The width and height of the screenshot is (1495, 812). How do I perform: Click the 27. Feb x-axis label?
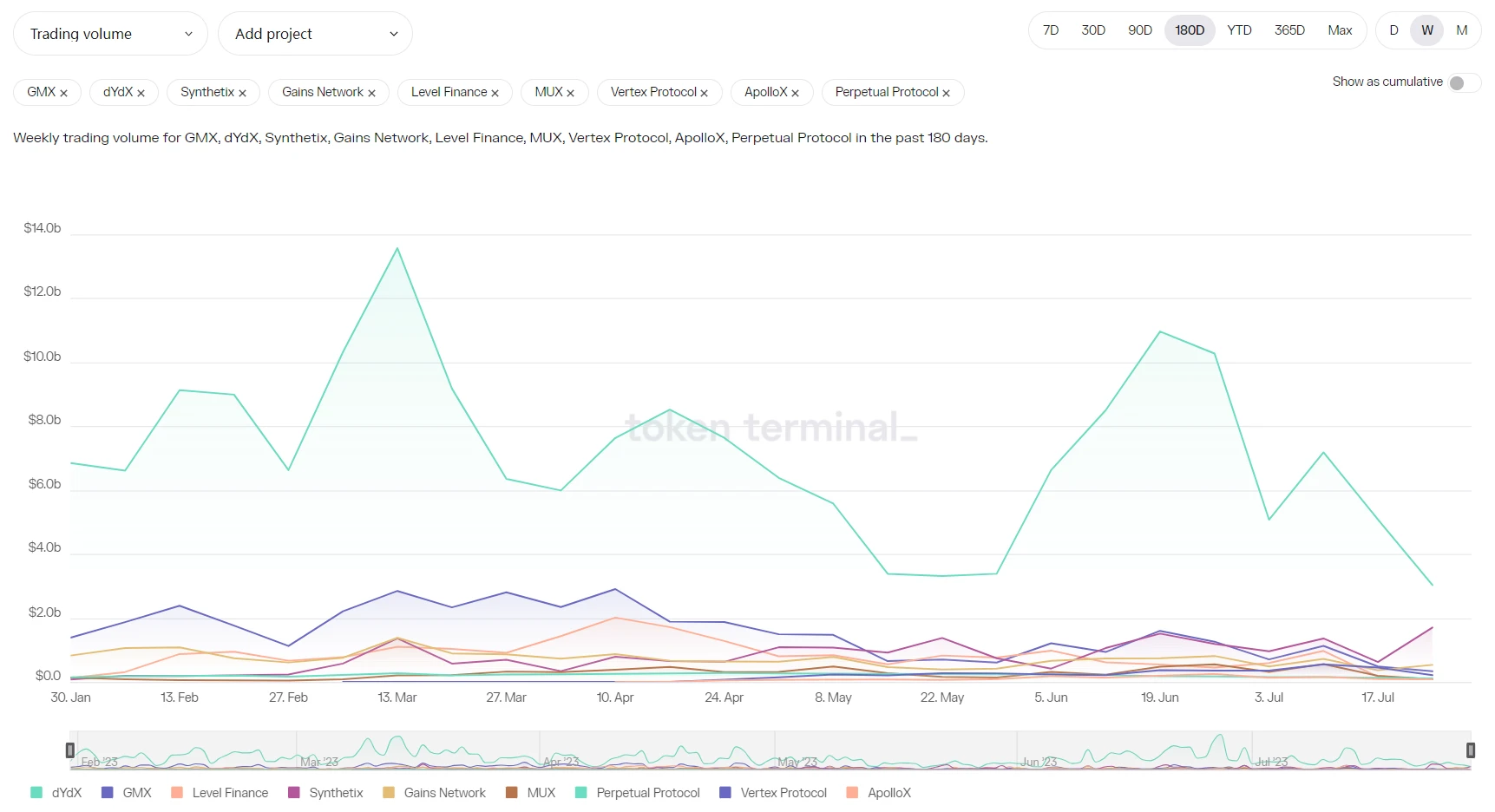[x=288, y=697]
